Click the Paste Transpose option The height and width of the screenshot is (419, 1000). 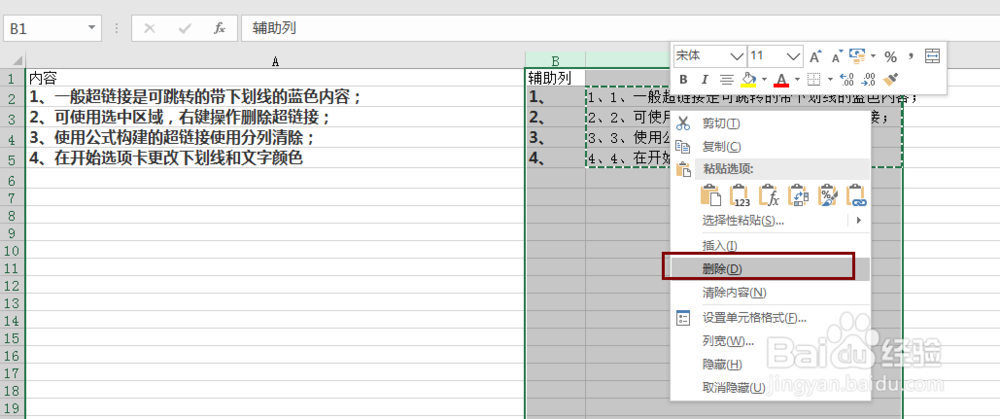(x=799, y=195)
